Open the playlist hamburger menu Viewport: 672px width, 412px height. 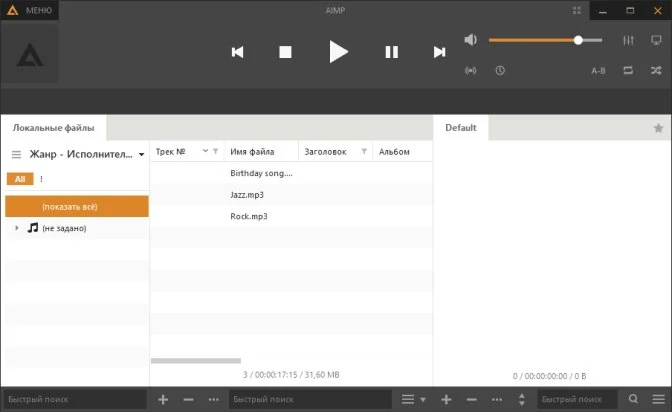pos(658,400)
